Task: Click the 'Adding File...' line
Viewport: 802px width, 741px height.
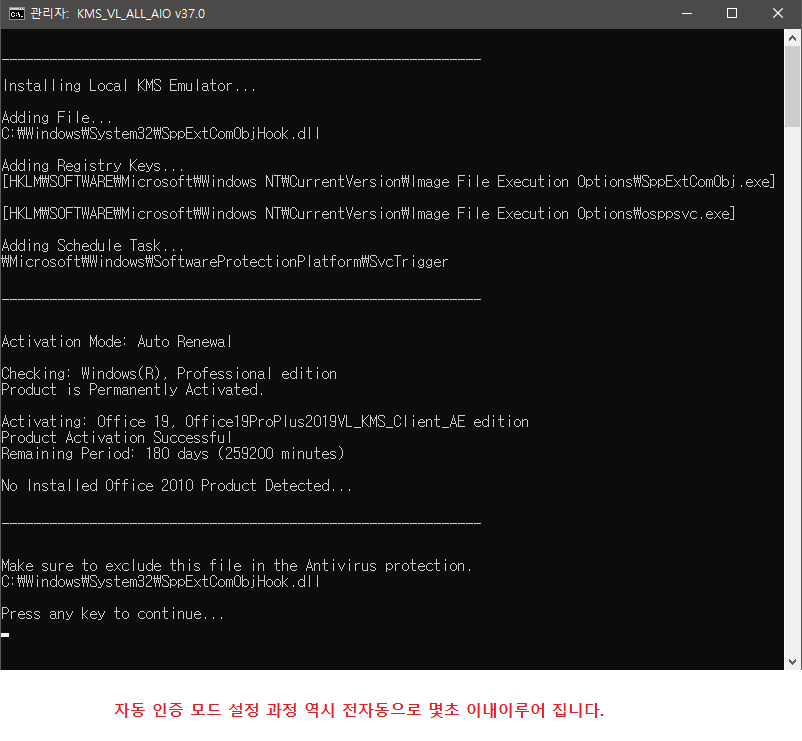Action: click(x=57, y=118)
